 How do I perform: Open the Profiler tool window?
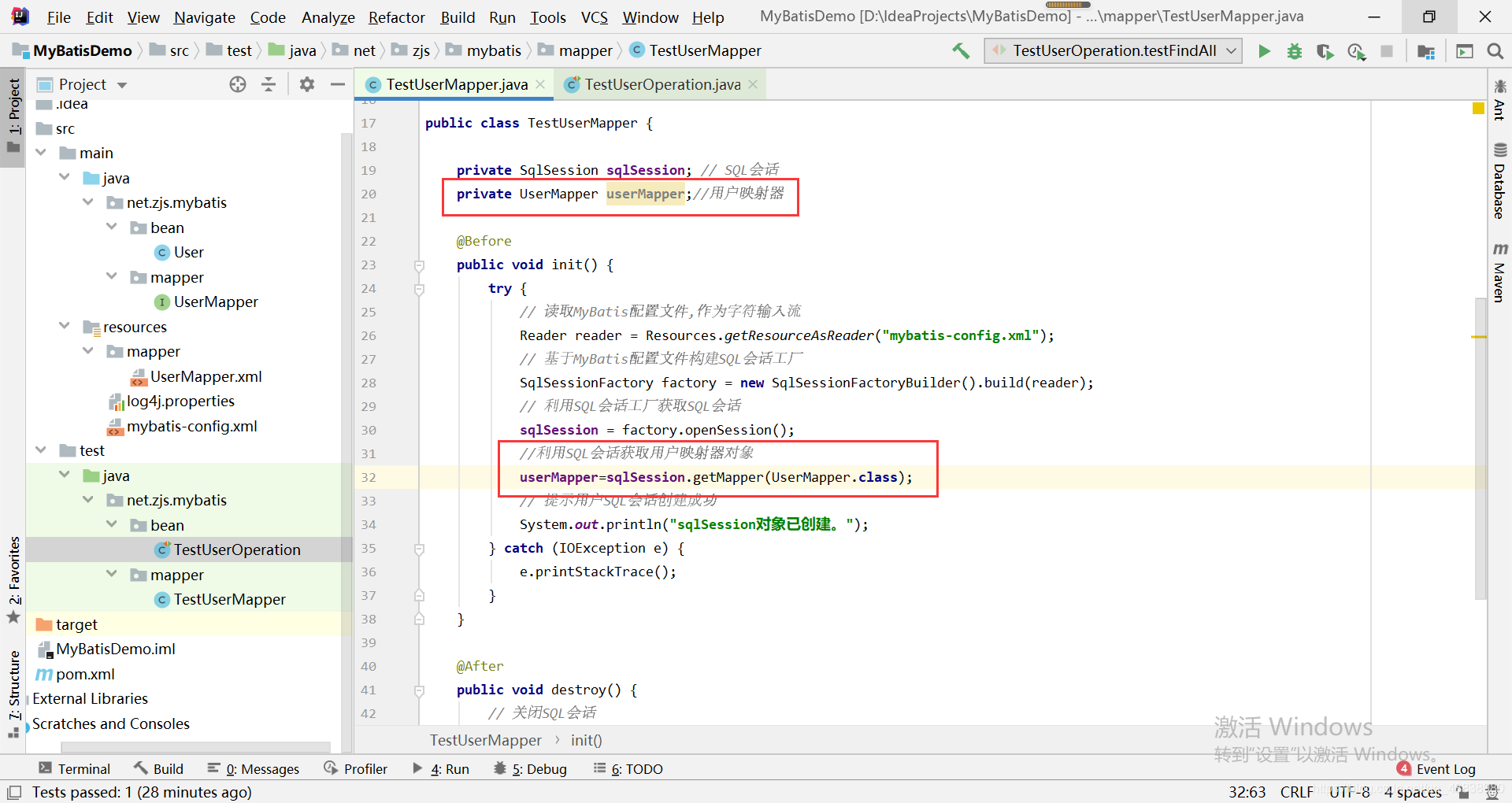(x=355, y=768)
